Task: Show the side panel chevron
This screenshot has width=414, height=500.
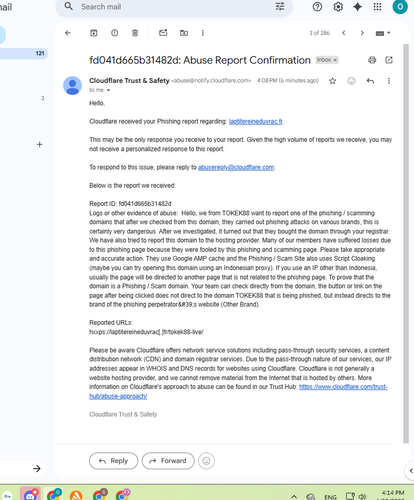Action: [410, 471]
